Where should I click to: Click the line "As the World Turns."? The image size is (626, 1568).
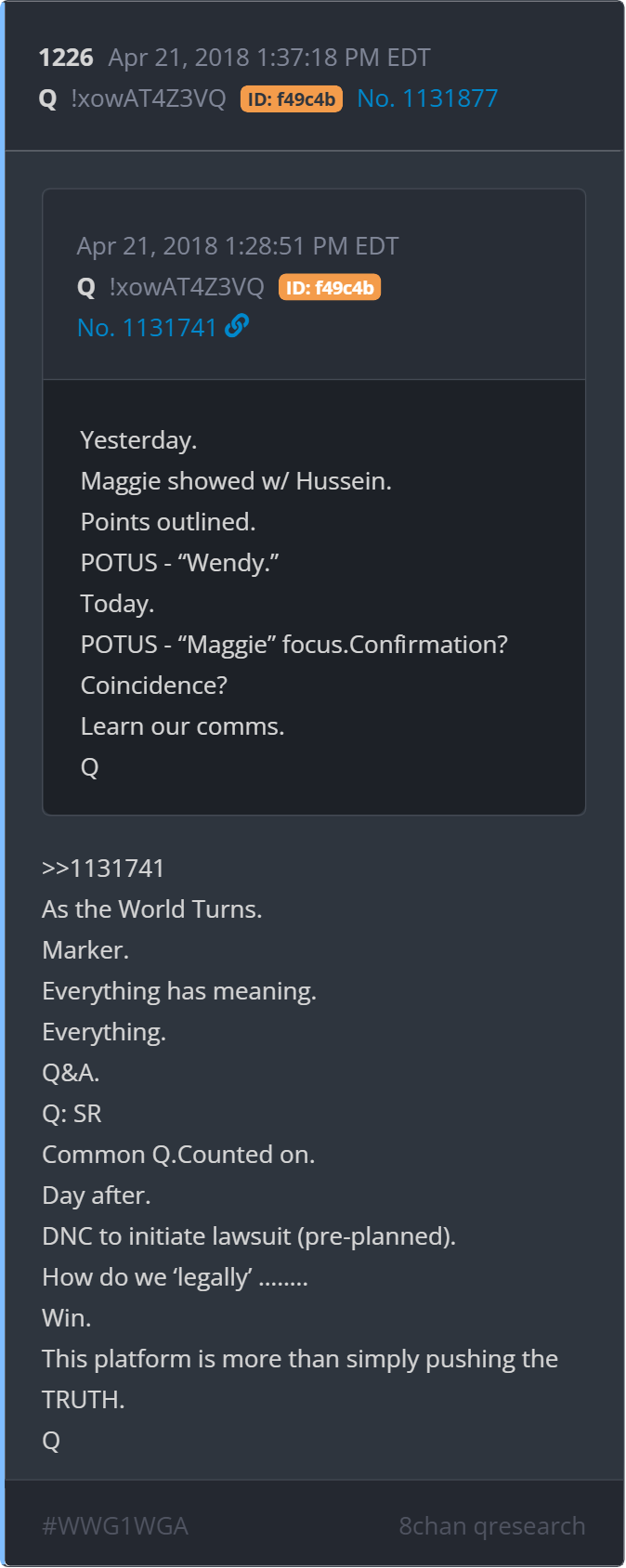pos(152,909)
